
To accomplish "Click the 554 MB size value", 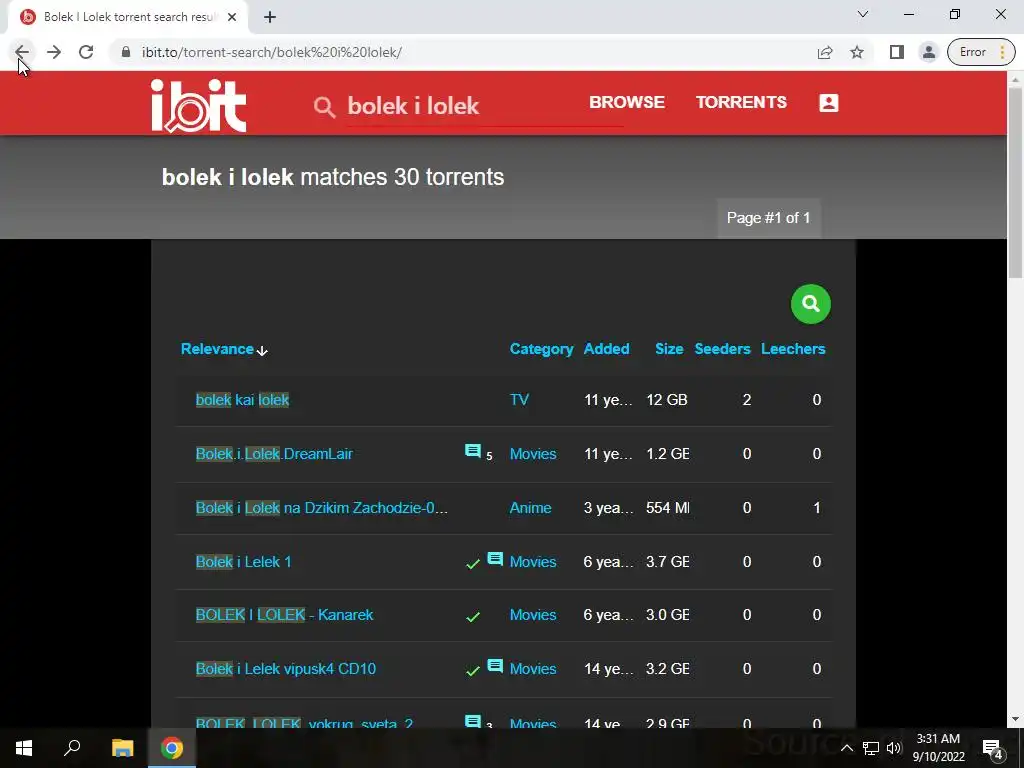I will coord(667,508).
